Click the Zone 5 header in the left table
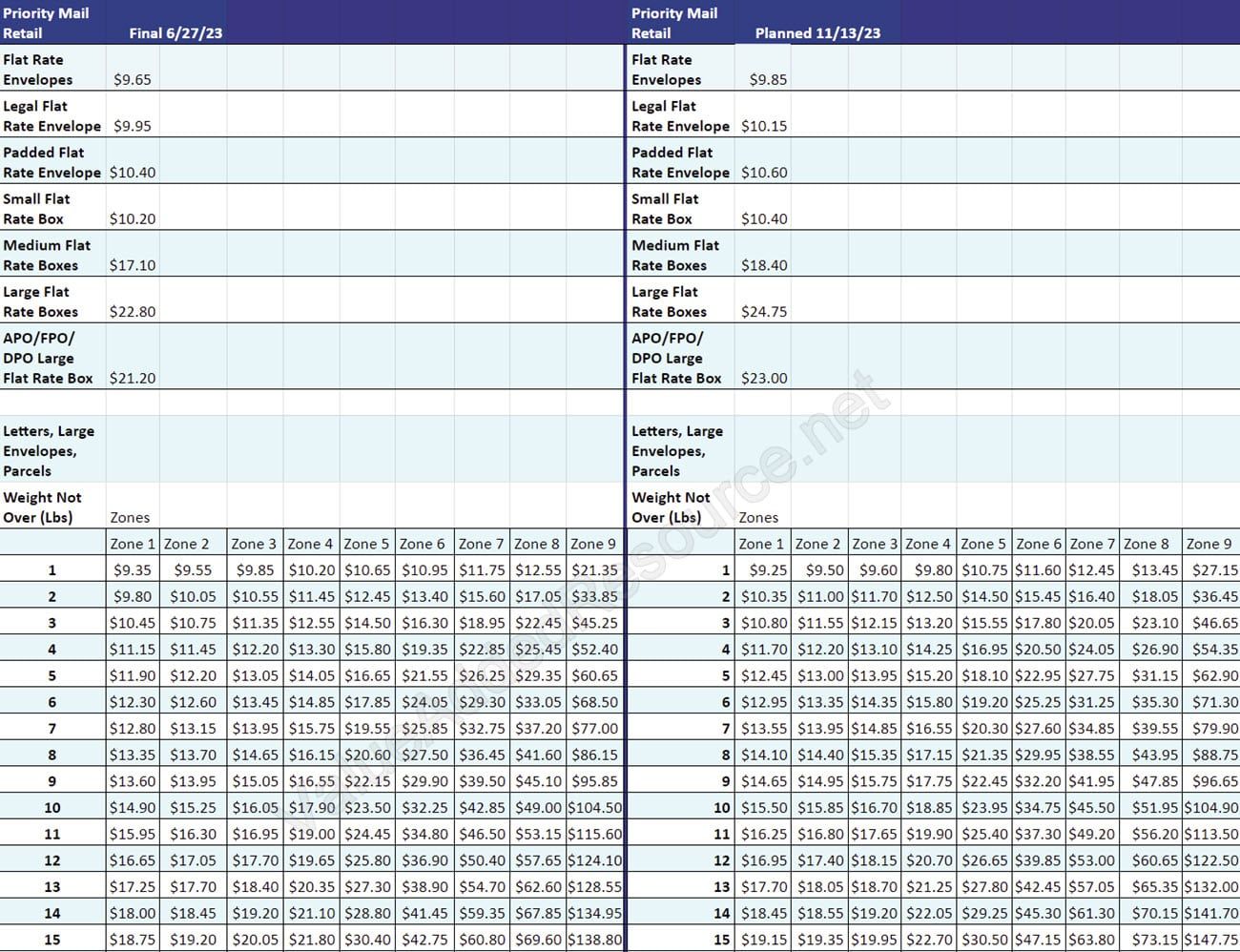 366,543
